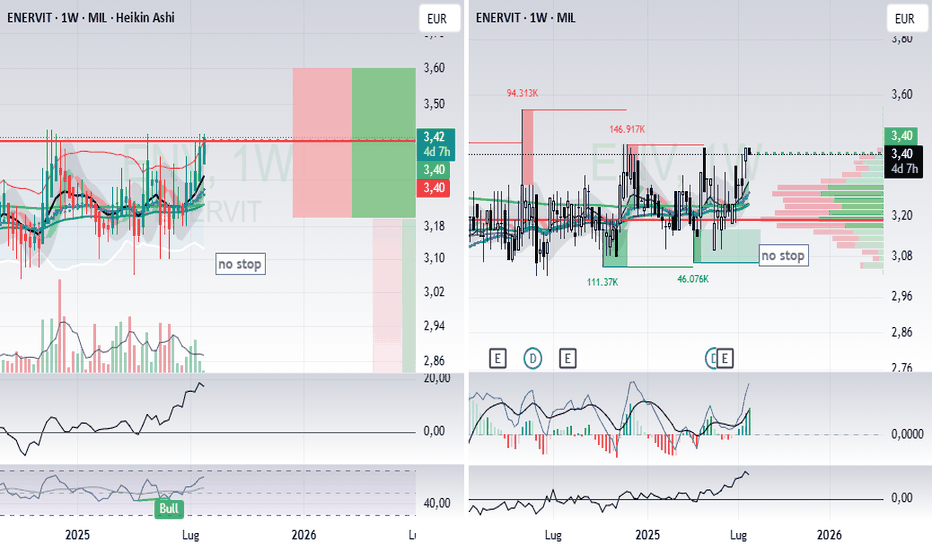This screenshot has height=550, width=932.
Task: Click the 2025 date label on the right chart
Action: tap(647, 535)
